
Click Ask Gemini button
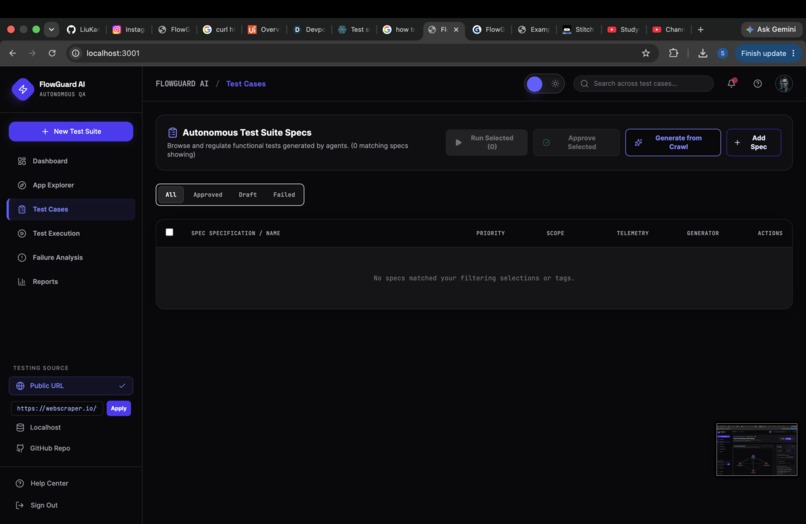(771, 29)
